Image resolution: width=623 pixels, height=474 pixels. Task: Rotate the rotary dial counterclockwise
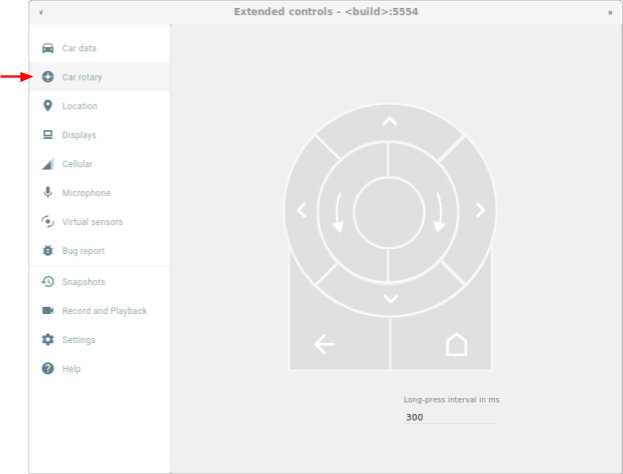click(337, 211)
